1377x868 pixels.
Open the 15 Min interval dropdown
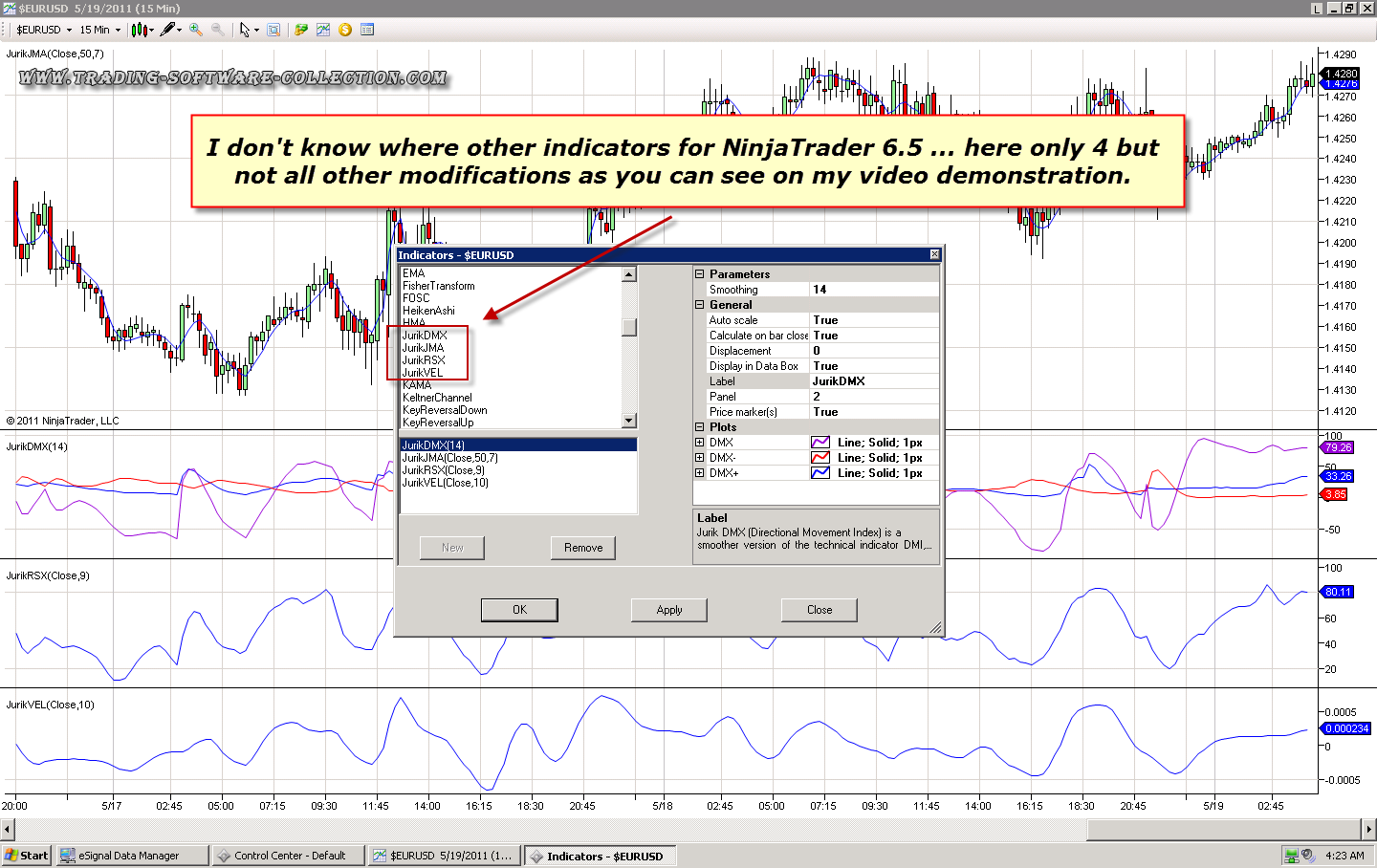click(99, 30)
